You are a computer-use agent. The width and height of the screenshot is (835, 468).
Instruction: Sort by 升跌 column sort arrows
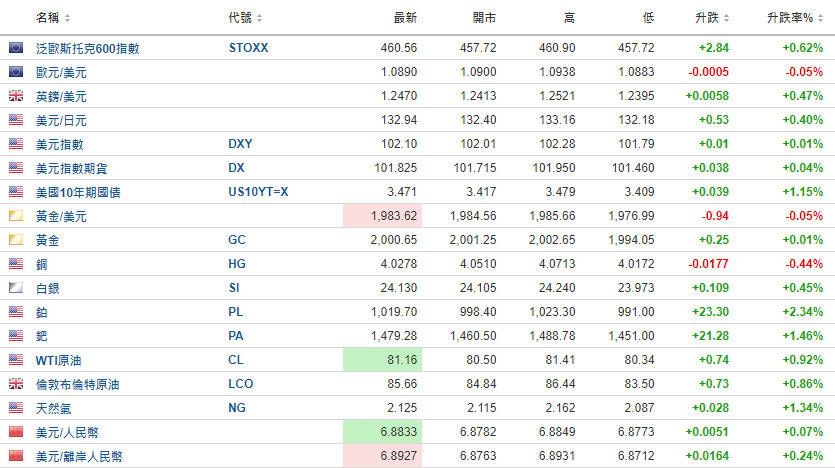[726, 18]
